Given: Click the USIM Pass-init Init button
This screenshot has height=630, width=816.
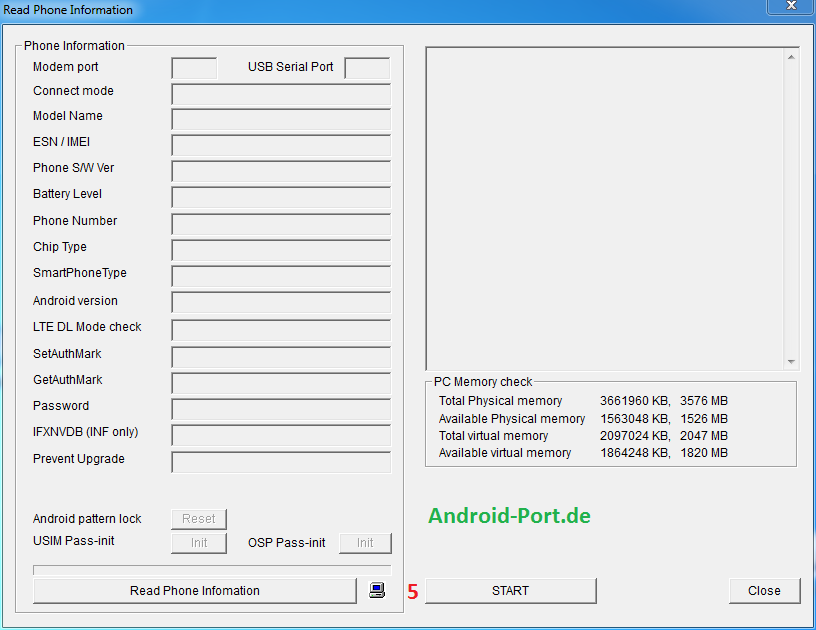Looking at the screenshot, I should tap(199, 543).
